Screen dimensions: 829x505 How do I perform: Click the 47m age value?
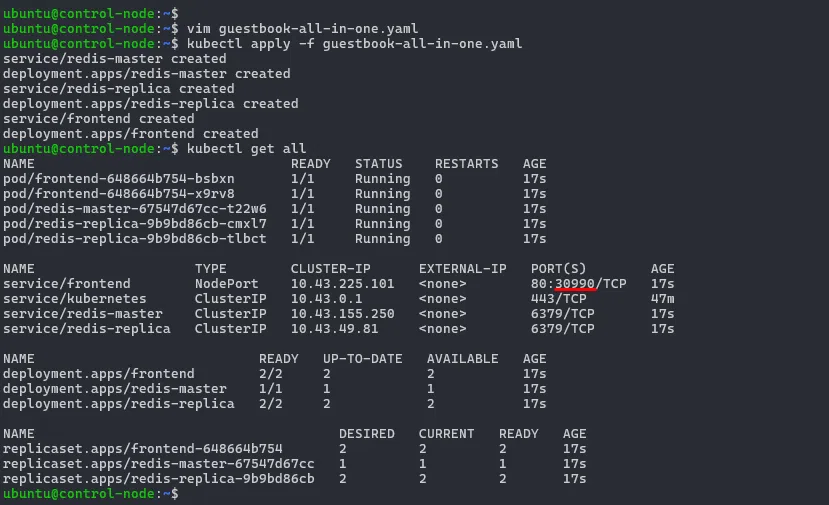pos(662,299)
